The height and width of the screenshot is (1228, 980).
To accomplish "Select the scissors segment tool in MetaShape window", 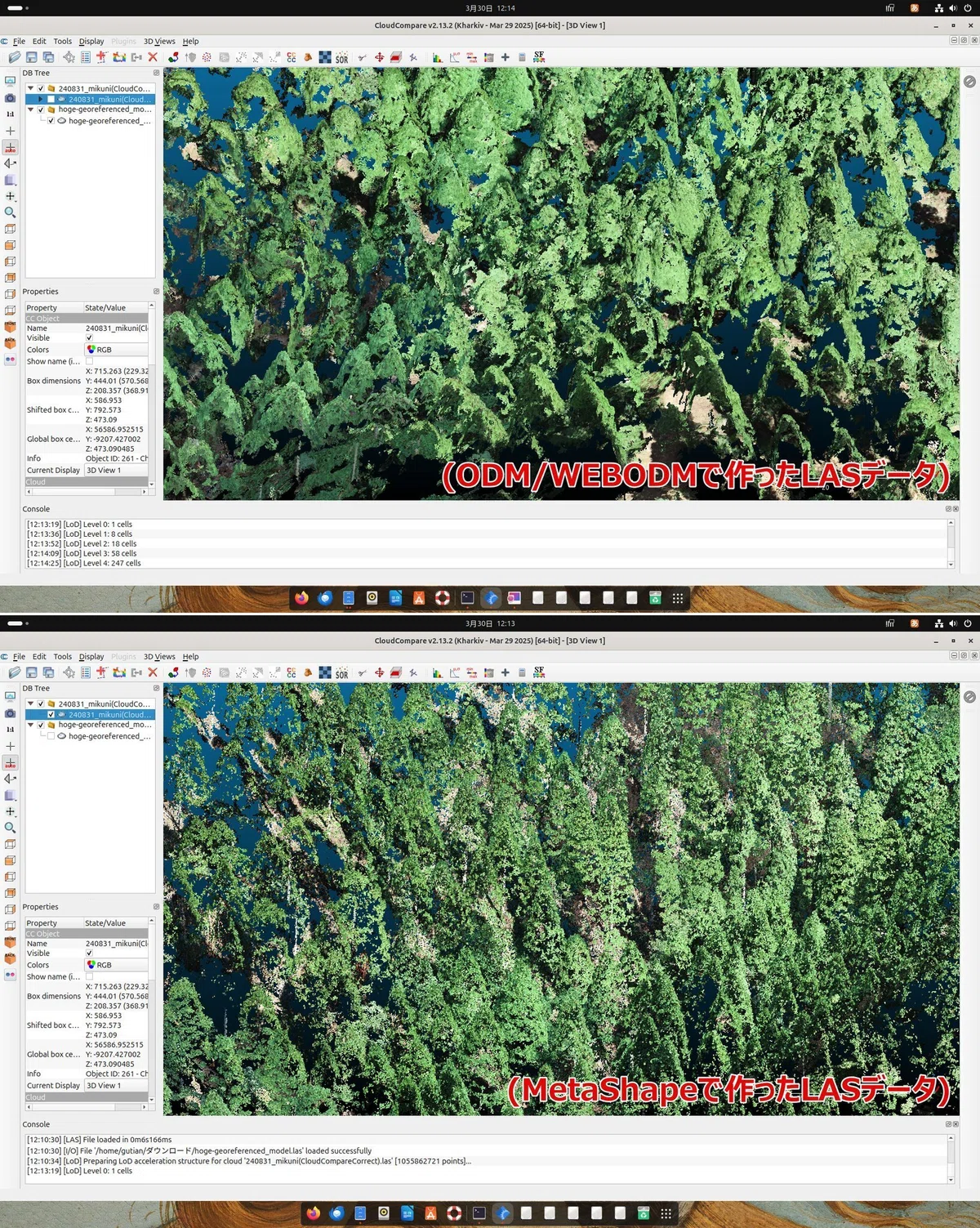I will click(362, 672).
